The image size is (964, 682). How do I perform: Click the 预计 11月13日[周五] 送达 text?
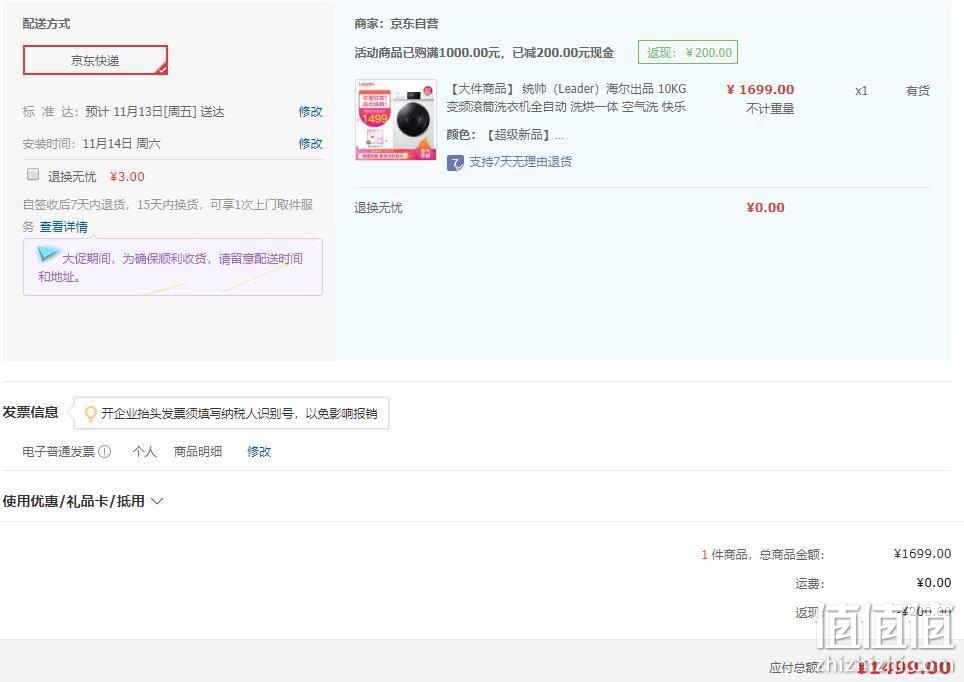(x=155, y=112)
